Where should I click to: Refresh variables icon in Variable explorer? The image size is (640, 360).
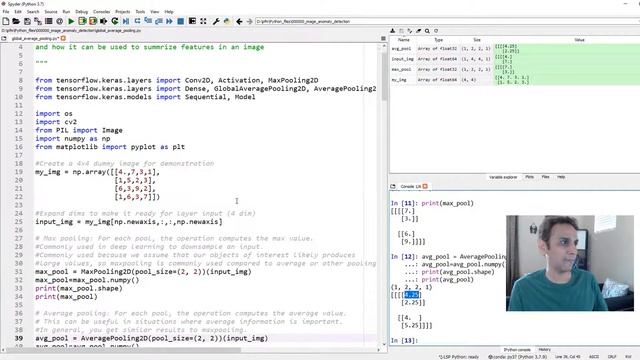pos(436,31)
